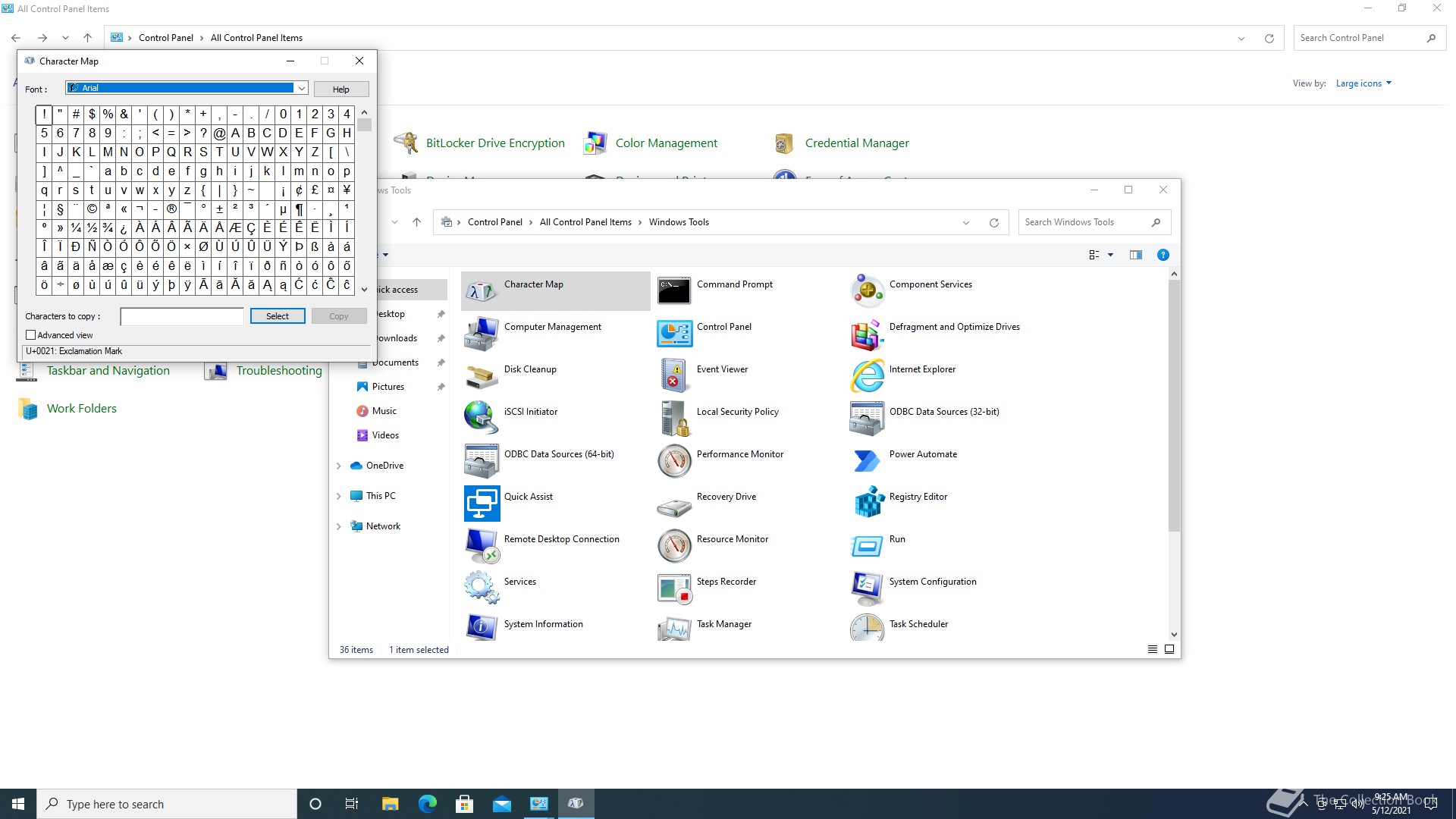Expand the View by Large icons dropdown
The width and height of the screenshot is (1456, 819).
pos(1363,83)
